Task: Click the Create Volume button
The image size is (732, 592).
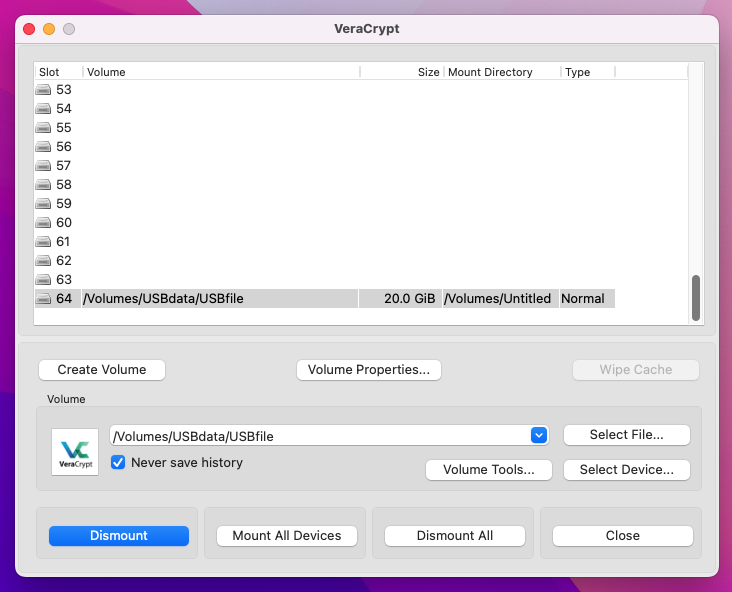Action: 102,370
